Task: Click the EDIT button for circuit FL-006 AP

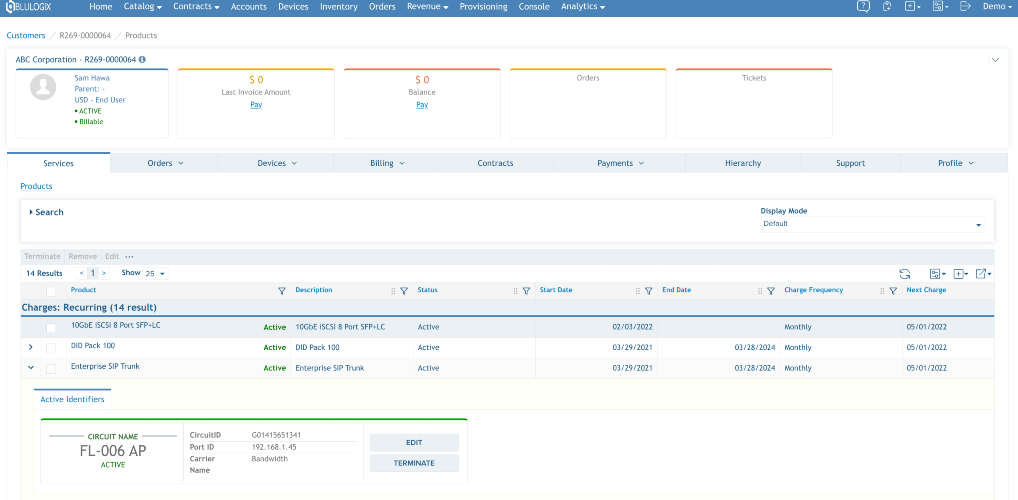Action: click(x=414, y=442)
